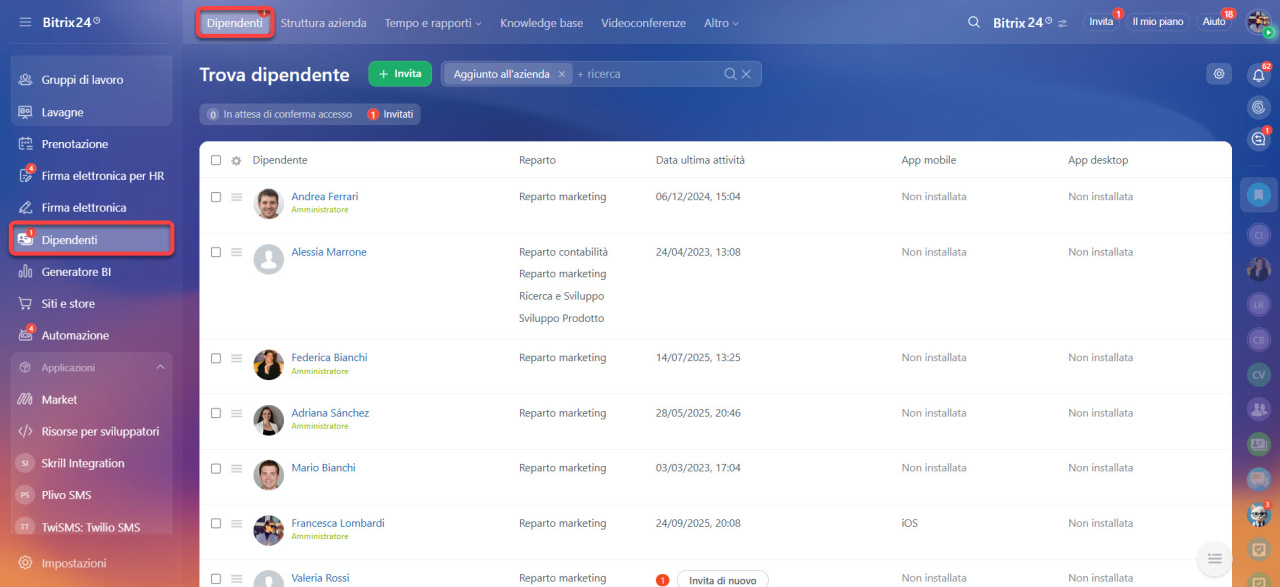Expand the Tempo e rapporti dropdown
The image size is (1280, 587).
[432, 23]
